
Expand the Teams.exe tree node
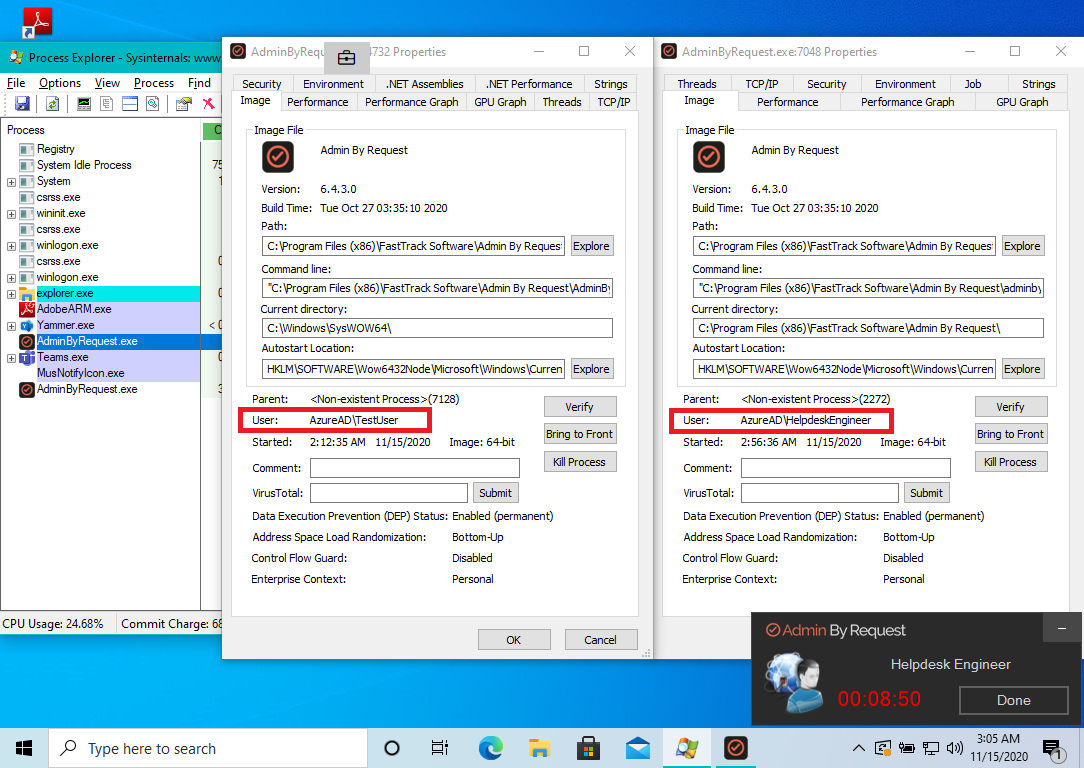pos(11,358)
